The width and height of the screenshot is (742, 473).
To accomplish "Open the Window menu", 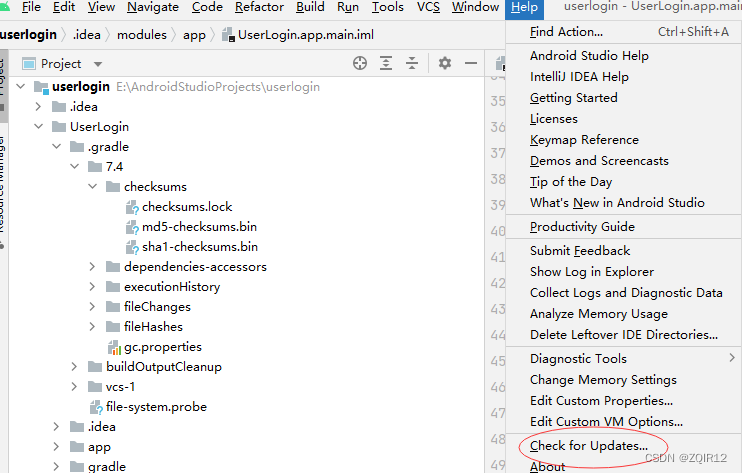I will (x=475, y=7).
